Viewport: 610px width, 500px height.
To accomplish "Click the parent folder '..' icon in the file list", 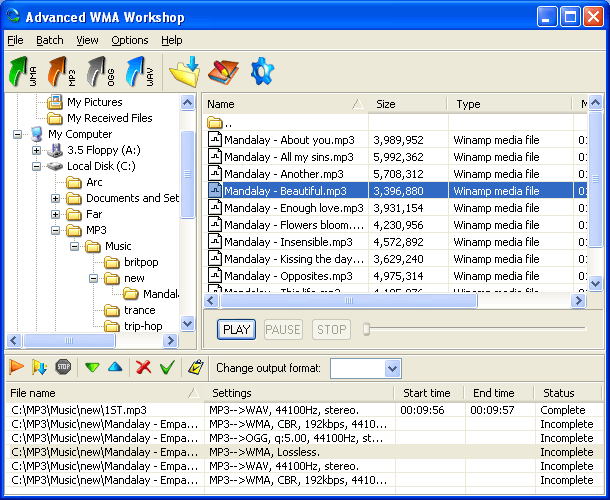I will [x=214, y=123].
